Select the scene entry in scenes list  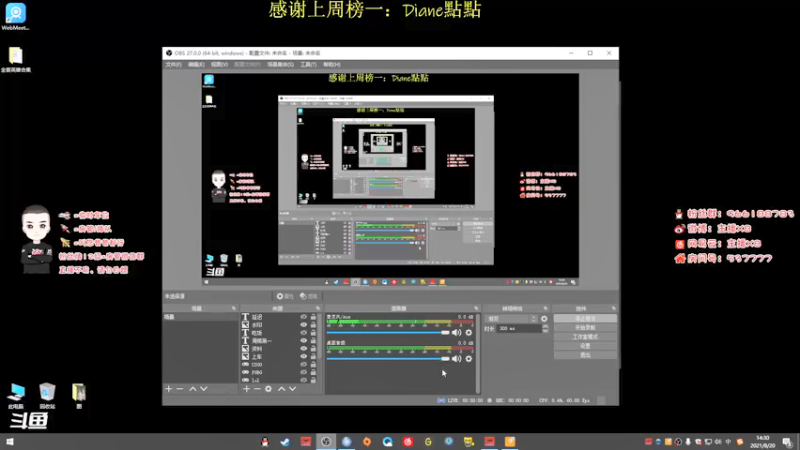tap(200, 317)
